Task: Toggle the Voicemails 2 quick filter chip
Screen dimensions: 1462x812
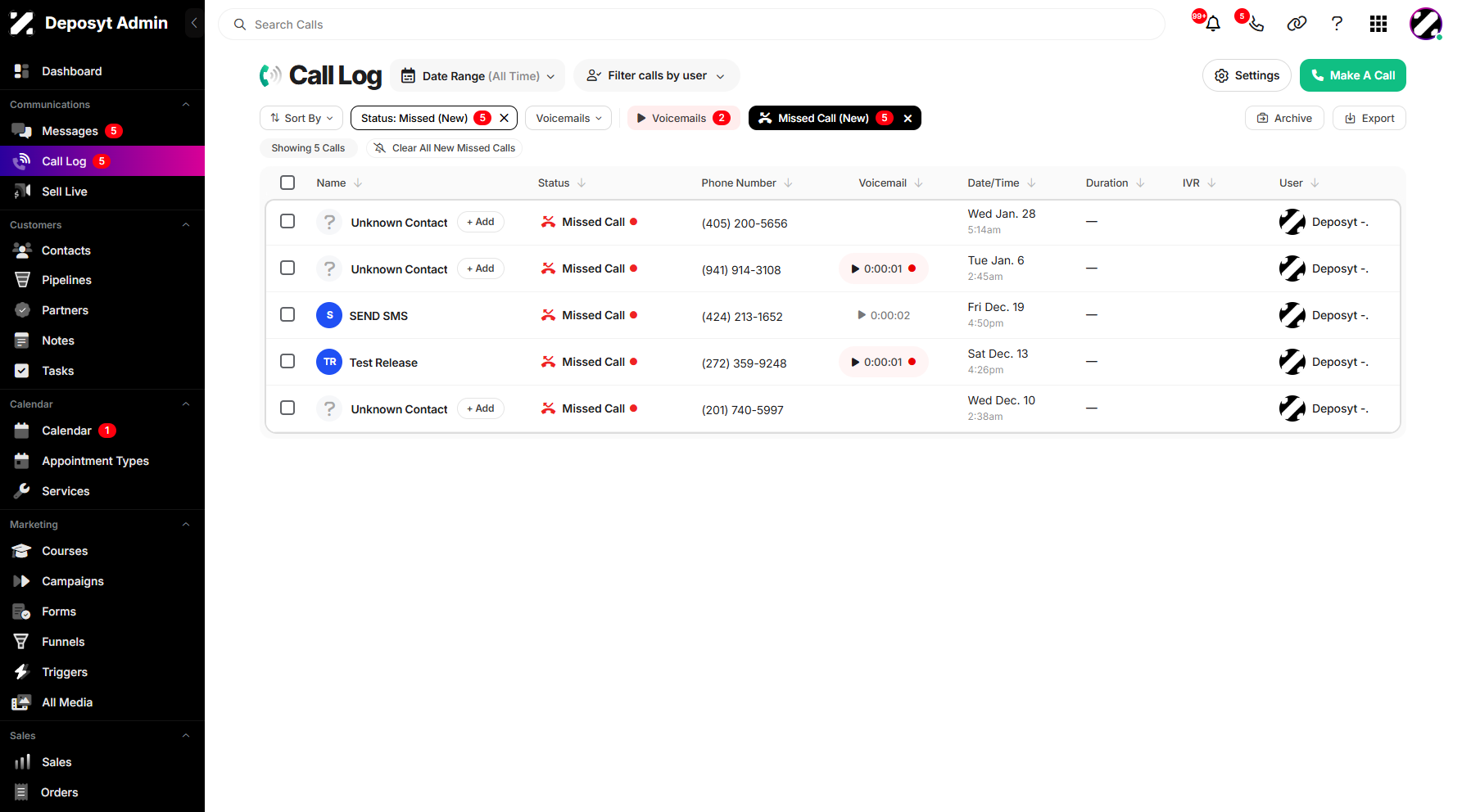Action: pyautogui.click(x=683, y=118)
